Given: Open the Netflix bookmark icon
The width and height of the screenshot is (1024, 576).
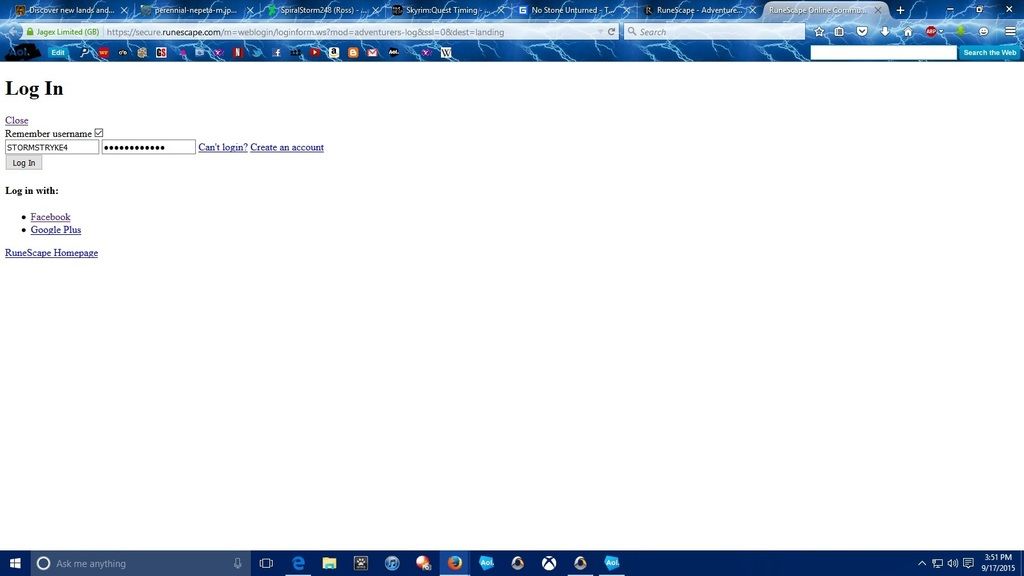Looking at the screenshot, I should [x=238, y=52].
